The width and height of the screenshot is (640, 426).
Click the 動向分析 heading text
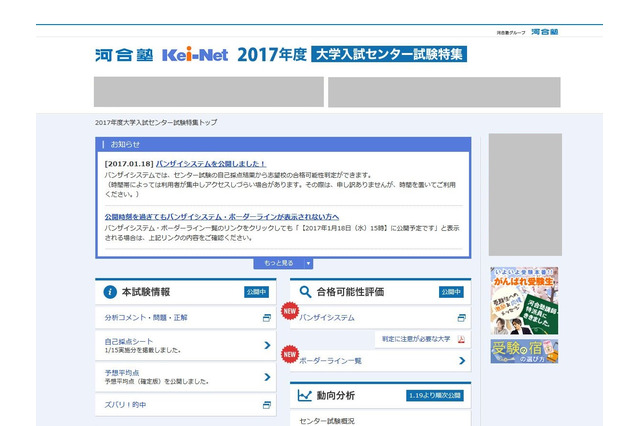pos(336,395)
